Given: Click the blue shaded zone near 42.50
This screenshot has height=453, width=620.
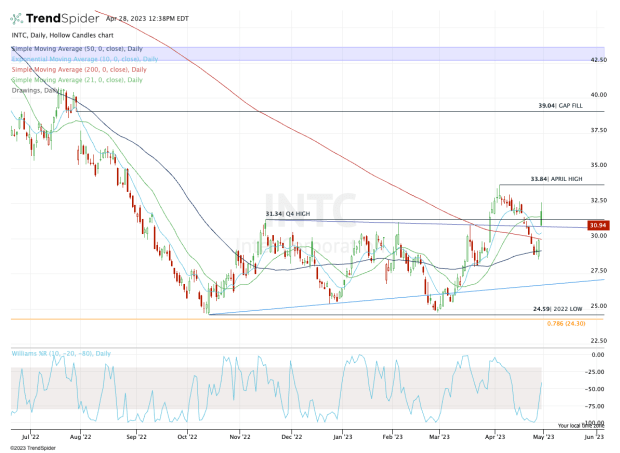Looking at the screenshot, I should click(x=300, y=53).
